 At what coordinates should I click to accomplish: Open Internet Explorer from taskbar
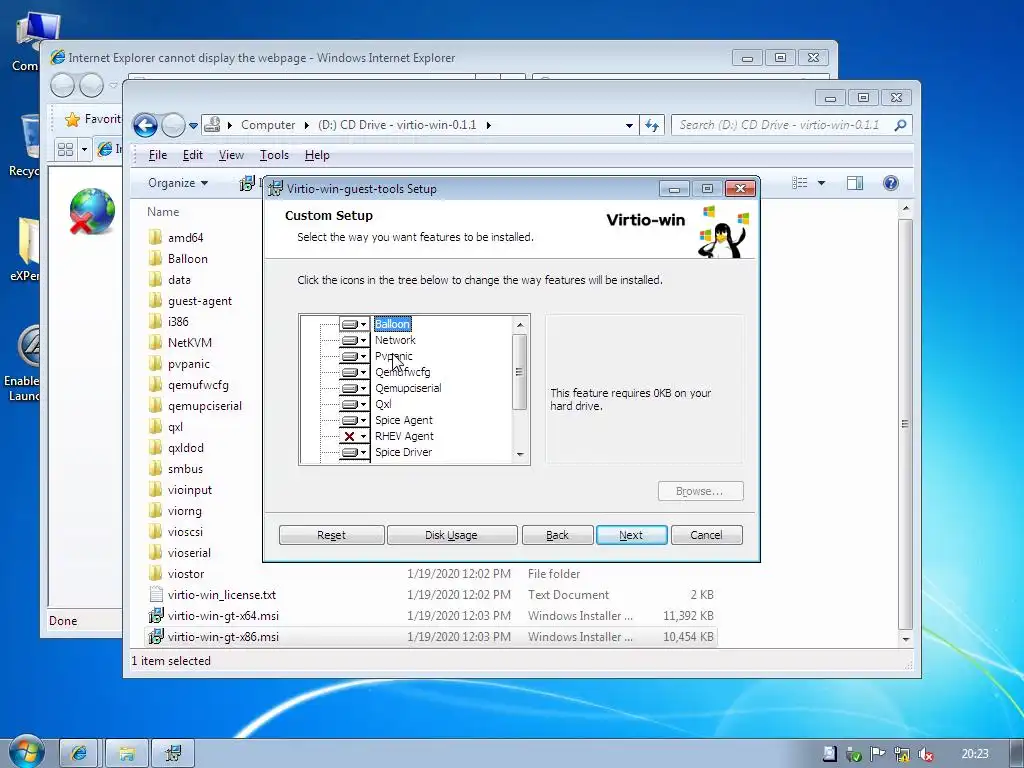[79, 754]
